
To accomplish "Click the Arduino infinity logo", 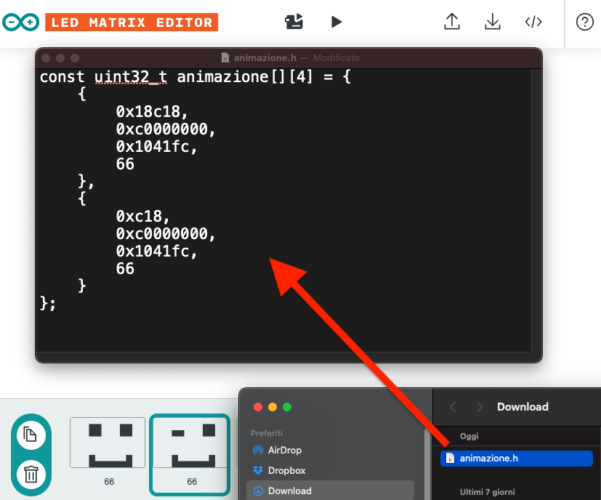I will click(x=25, y=22).
